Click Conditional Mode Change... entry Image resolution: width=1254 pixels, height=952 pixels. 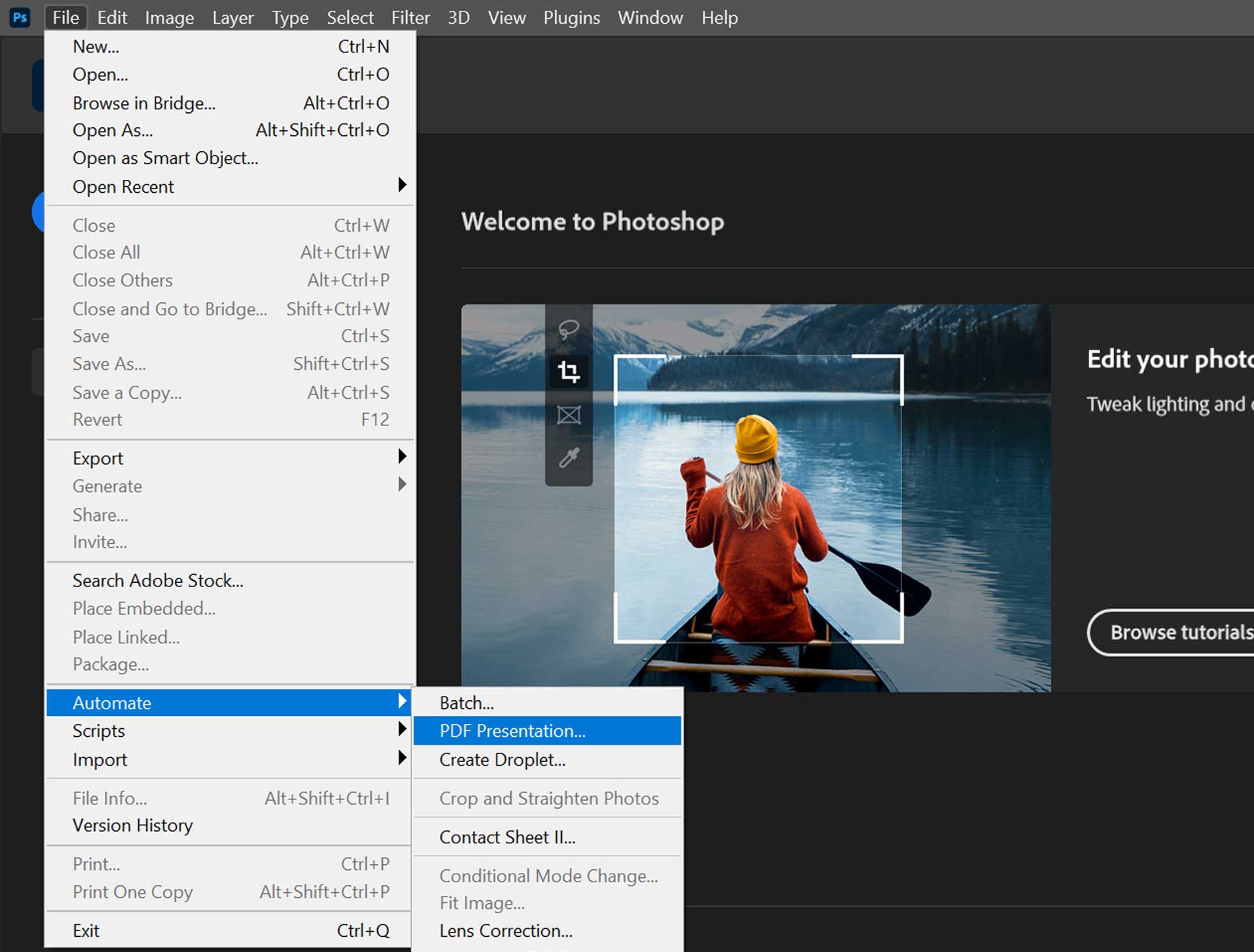548,876
